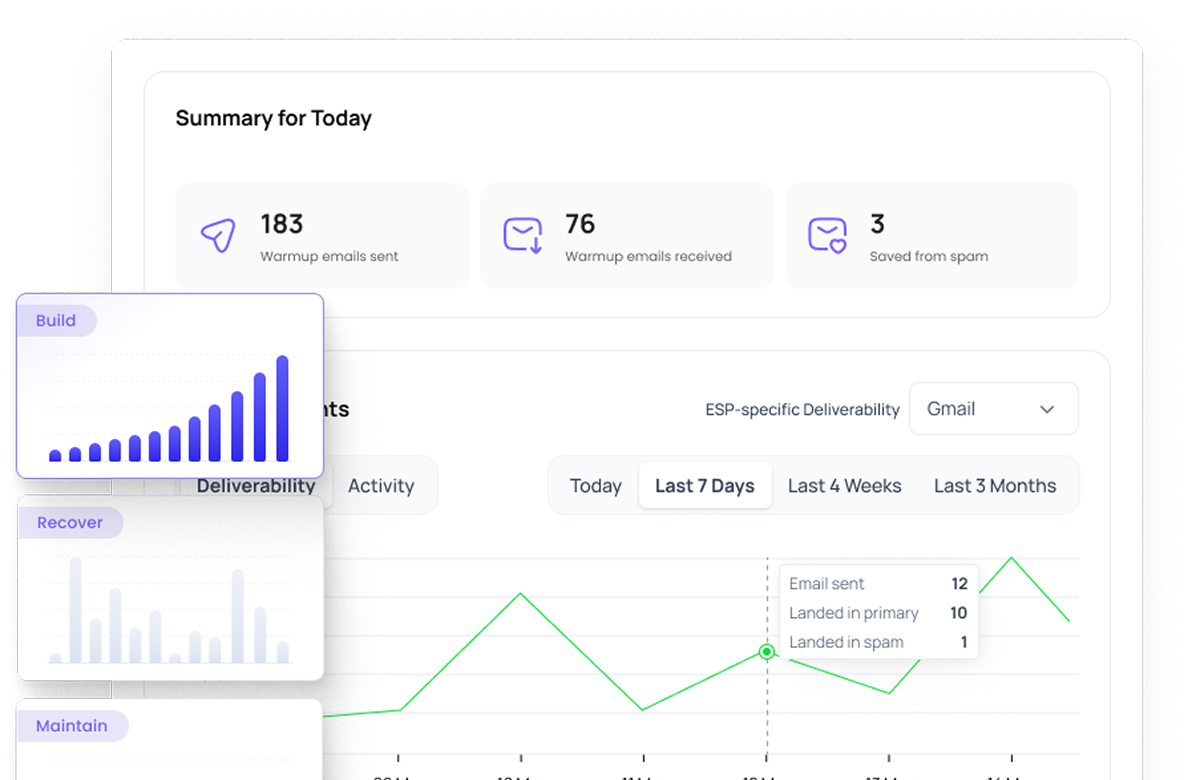Switch to the Activity tab
The width and height of the screenshot is (1196, 780).
click(380, 486)
